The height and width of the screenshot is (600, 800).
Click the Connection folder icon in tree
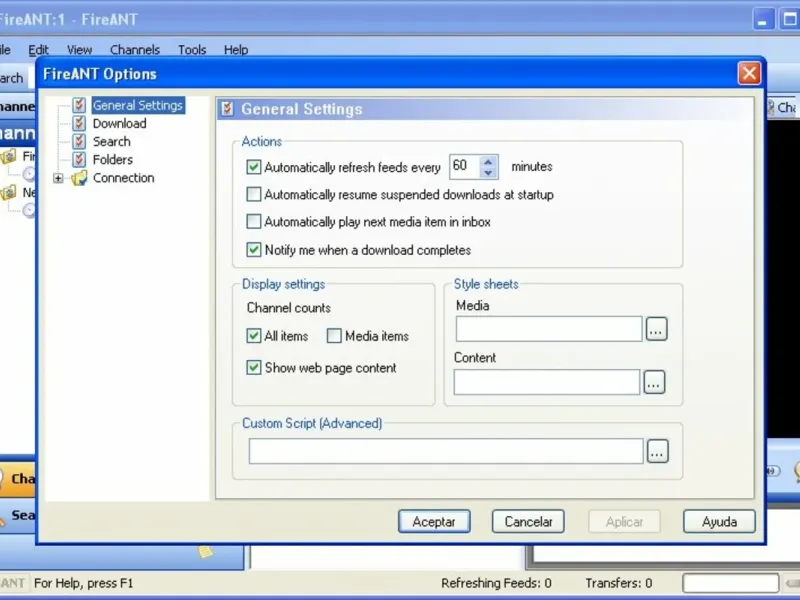pyautogui.click(x=79, y=178)
